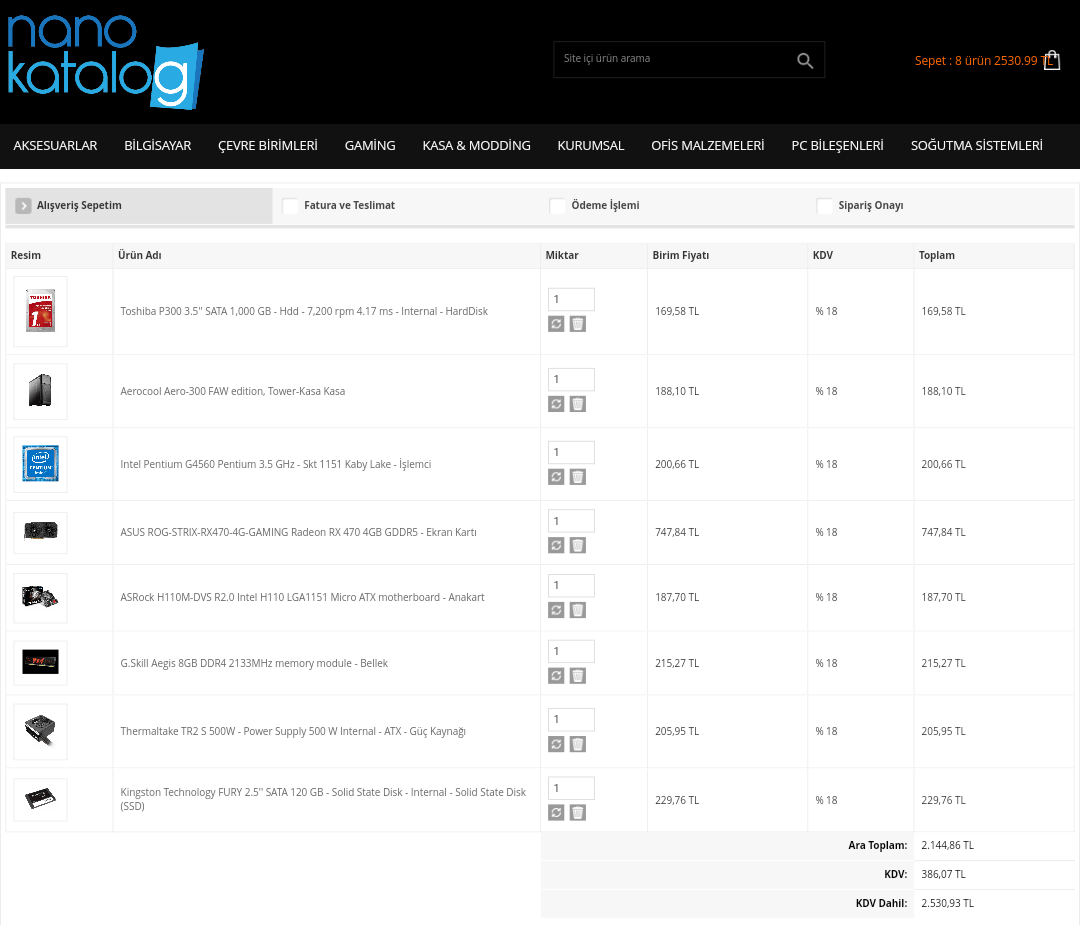The height and width of the screenshot is (925, 1080).
Task: Click the Kingston SSD thumbnail
Action: point(41,800)
